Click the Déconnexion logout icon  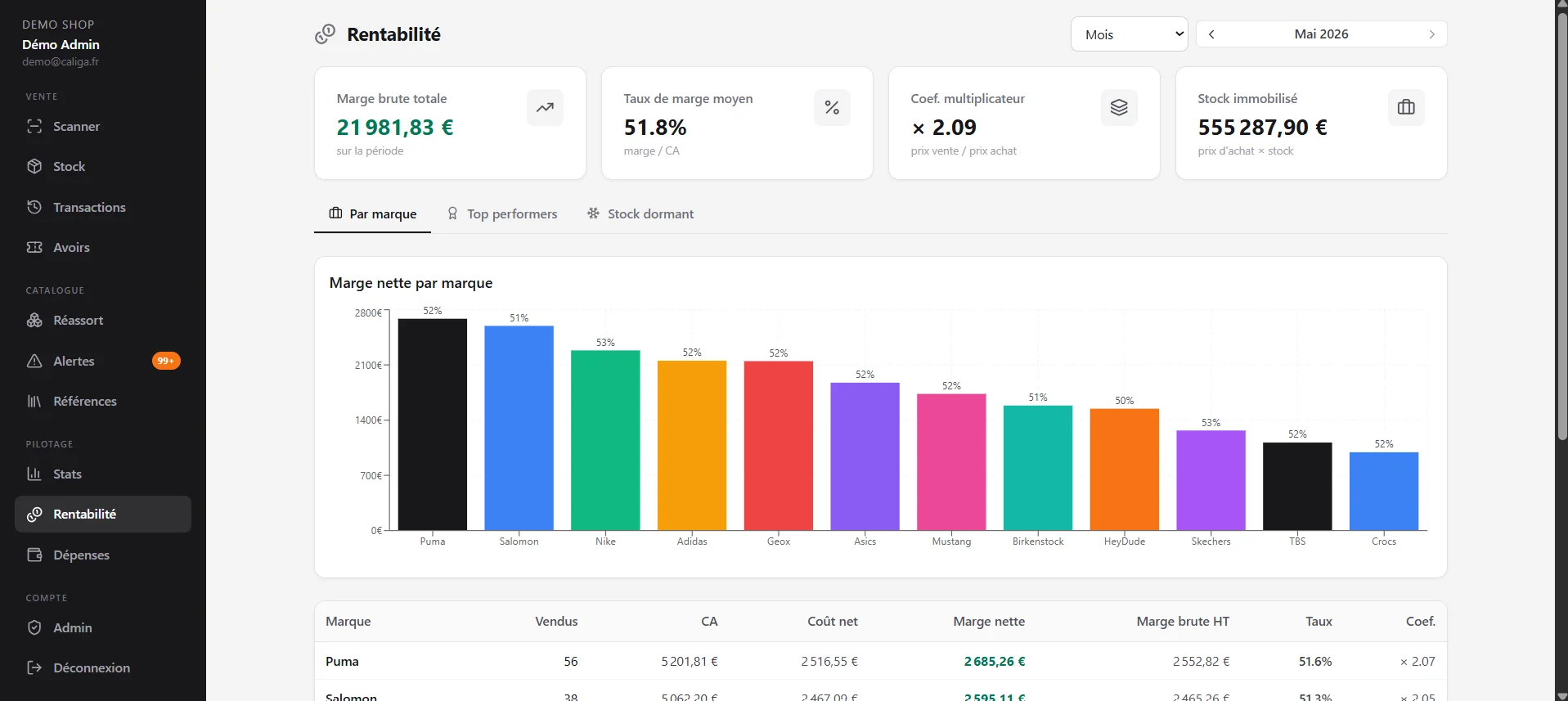coord(34,667)
